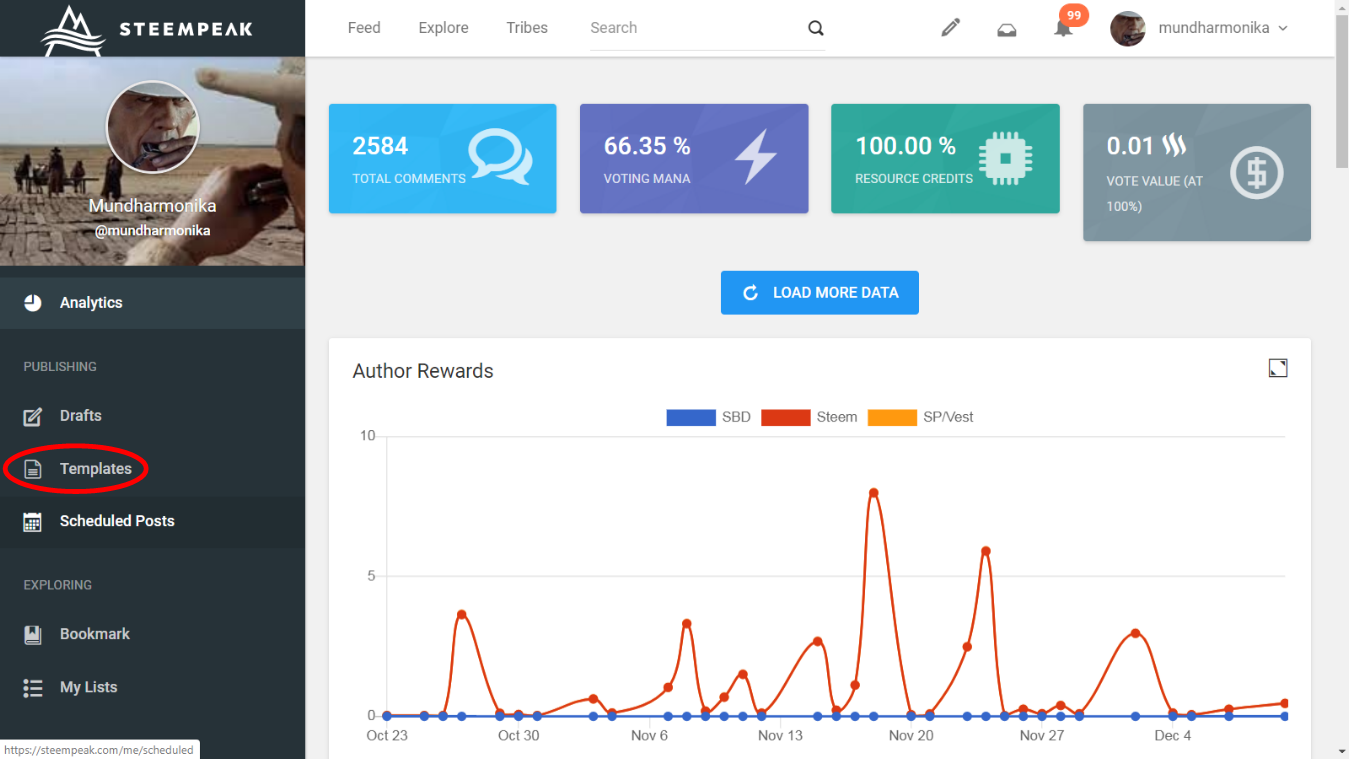Go to Analytics in sidebar
This screenshot has width=1349, height=759.
click(x=152, y=303)
